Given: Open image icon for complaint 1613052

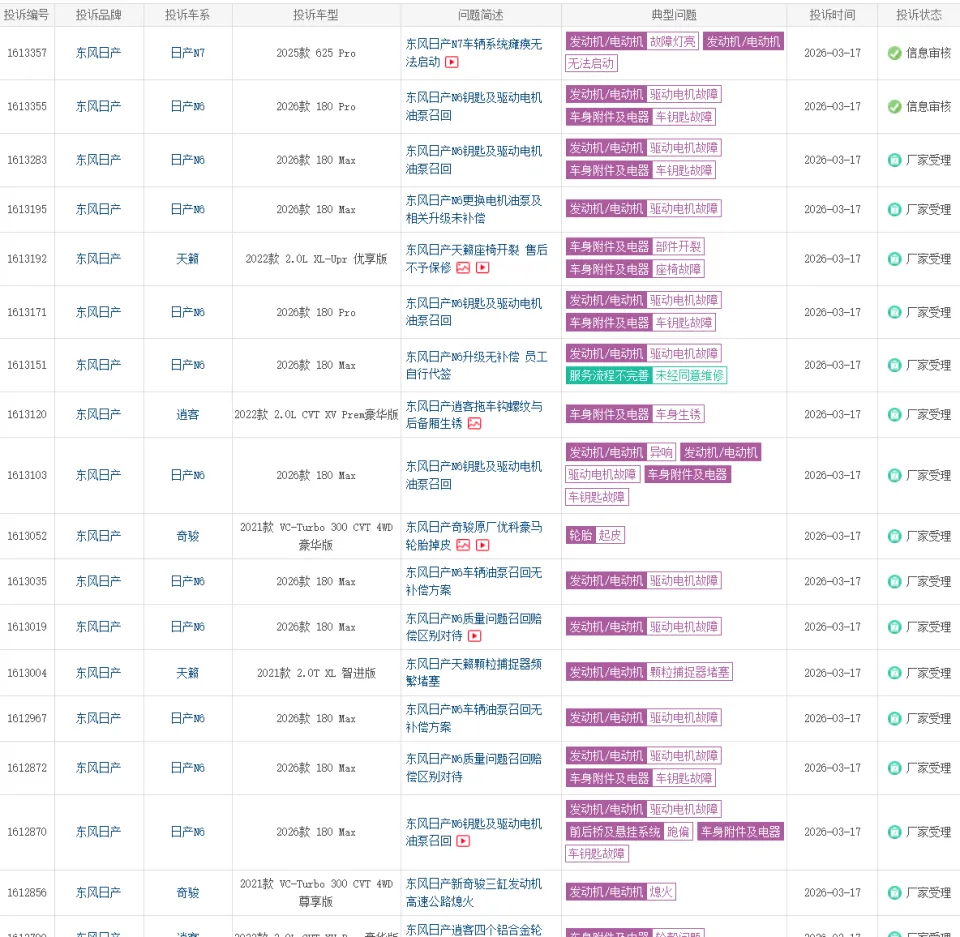Looking at the screenshot, I should click(463, 545).
